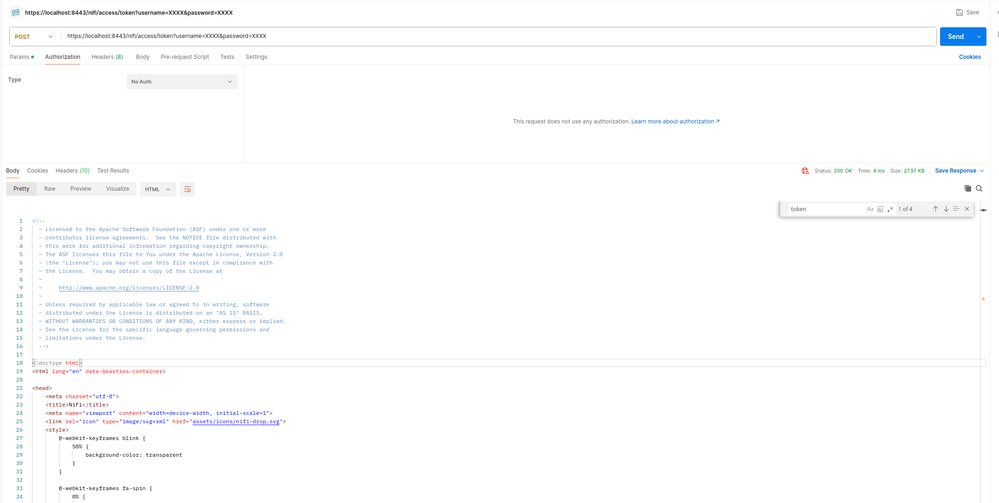Image resolution: width=999 pixels, height=503 pixels.
Task: Toggle Match Whole Word in find bar
Action: 880,209
